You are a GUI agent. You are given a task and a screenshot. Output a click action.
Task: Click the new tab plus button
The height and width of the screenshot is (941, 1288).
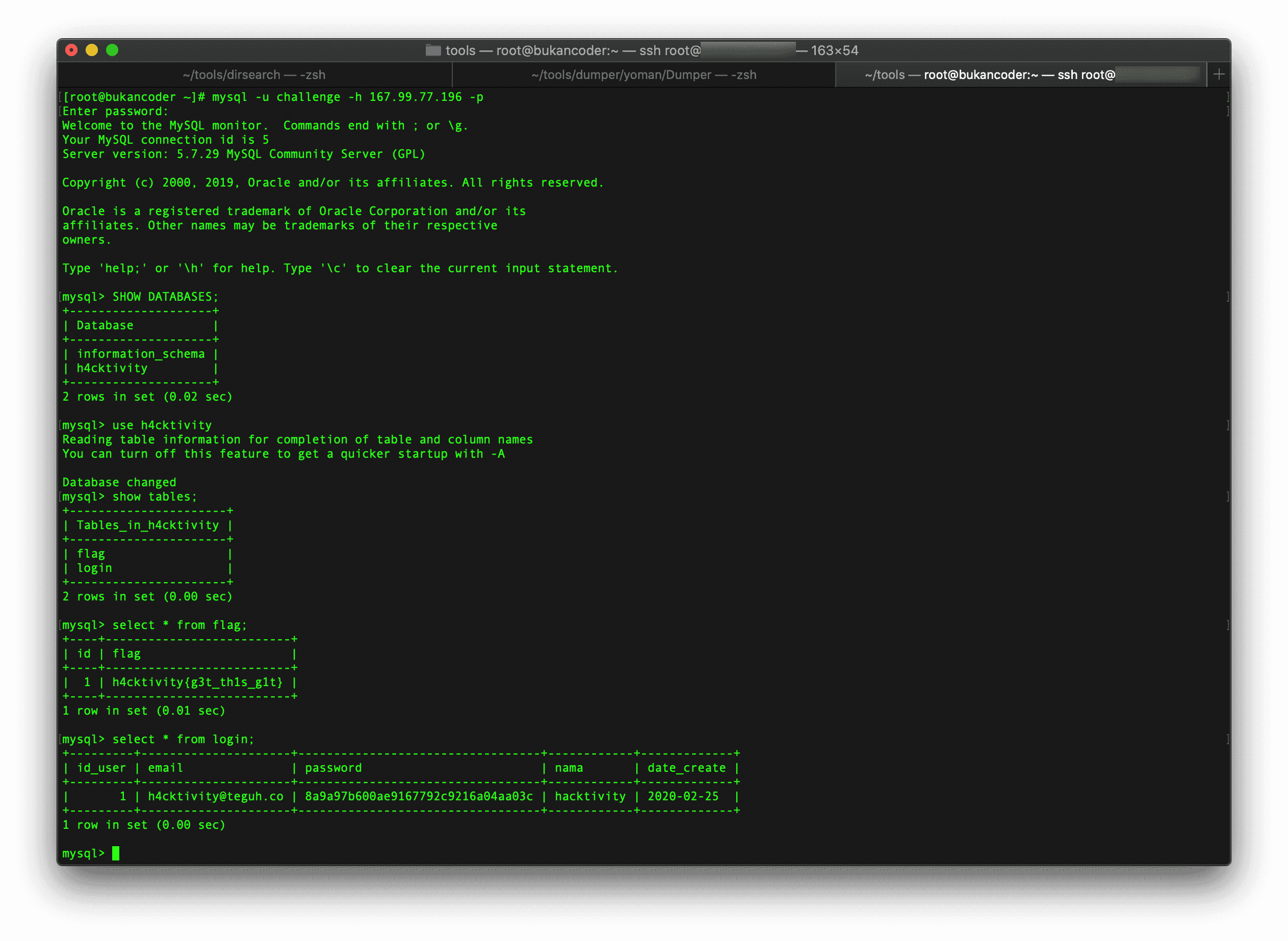pos(1219,74)
